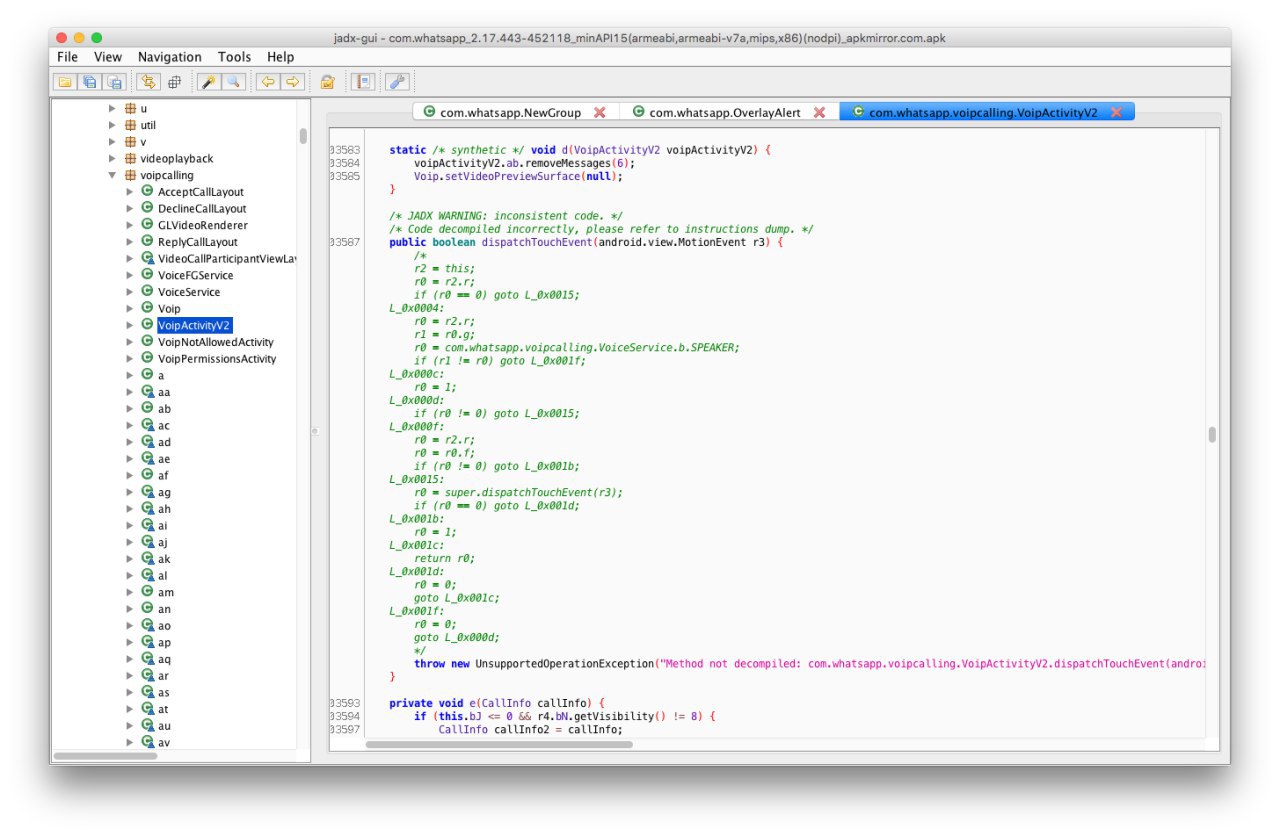
Task: Expand the DeclineCallLayout class arrow
Action: 129,208
